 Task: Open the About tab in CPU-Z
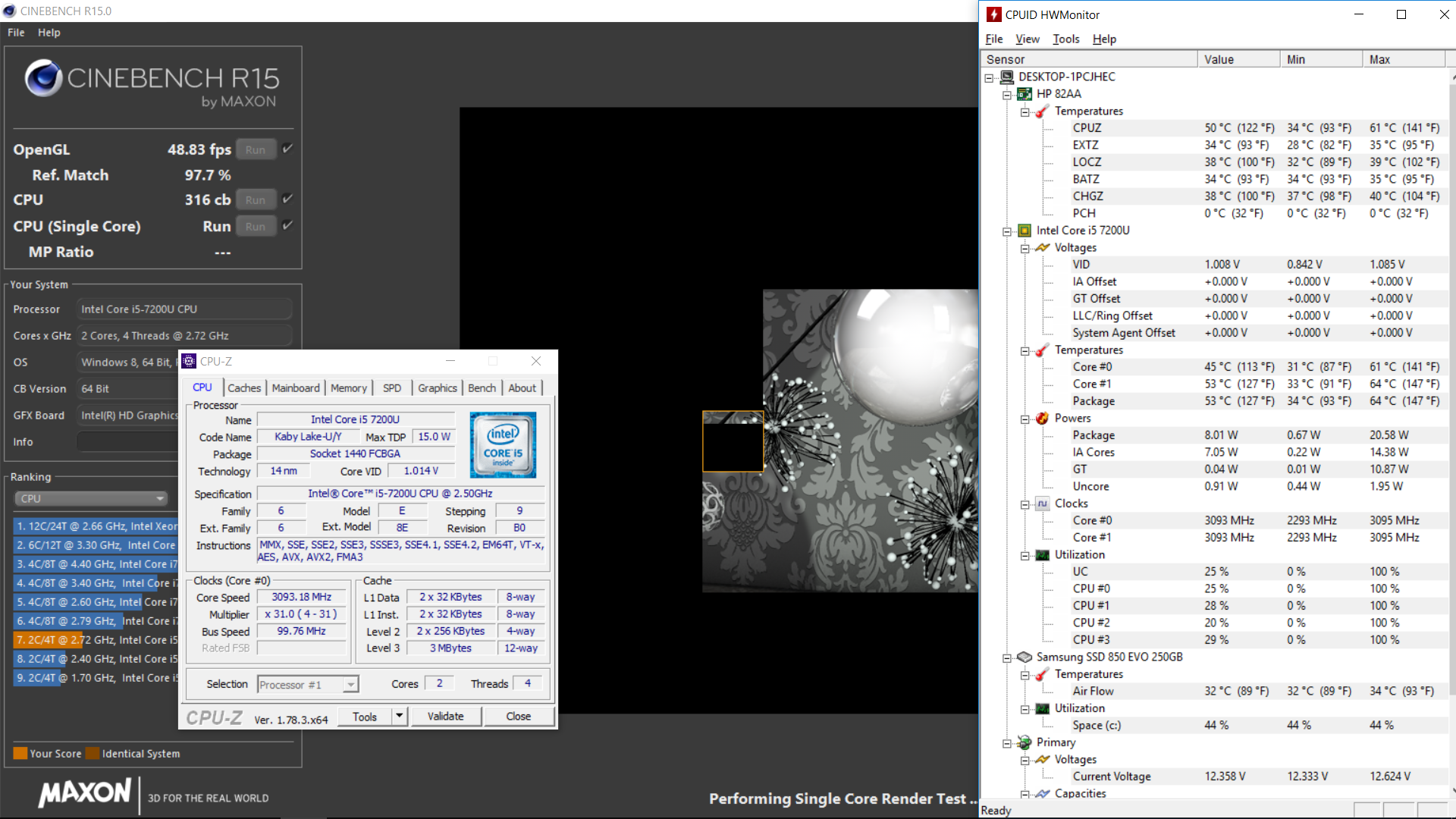[522, 388]
